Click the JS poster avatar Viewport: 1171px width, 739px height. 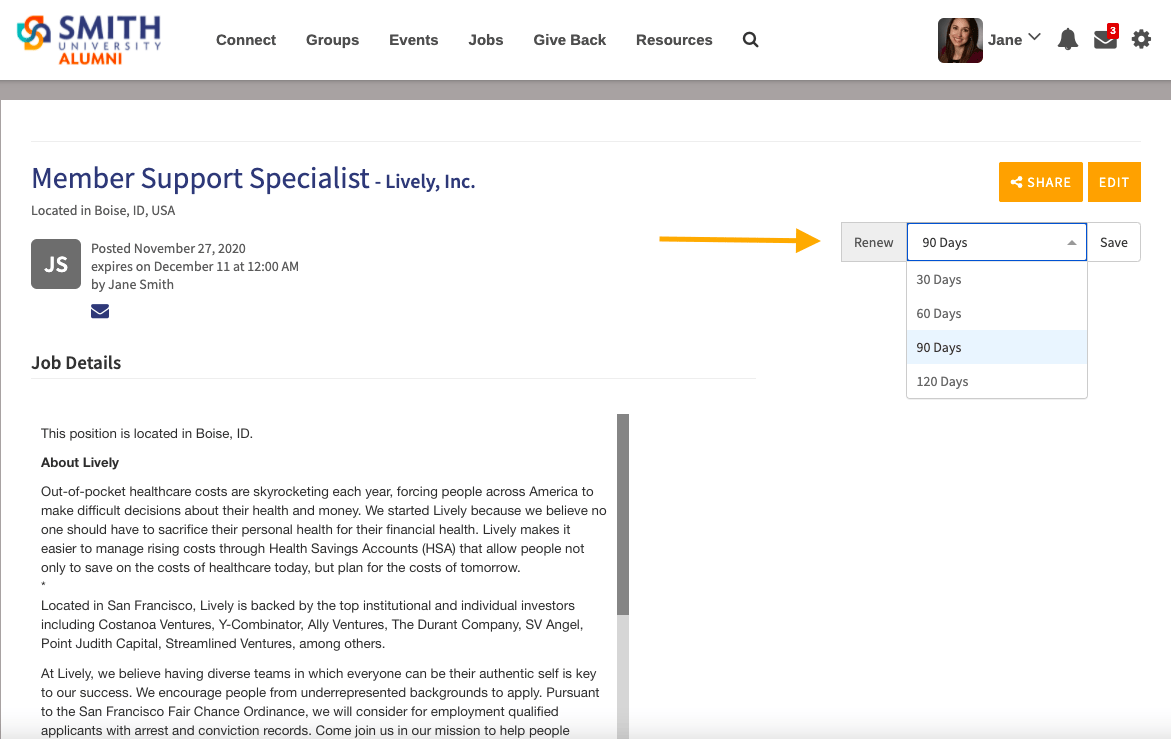coord(56,264)
